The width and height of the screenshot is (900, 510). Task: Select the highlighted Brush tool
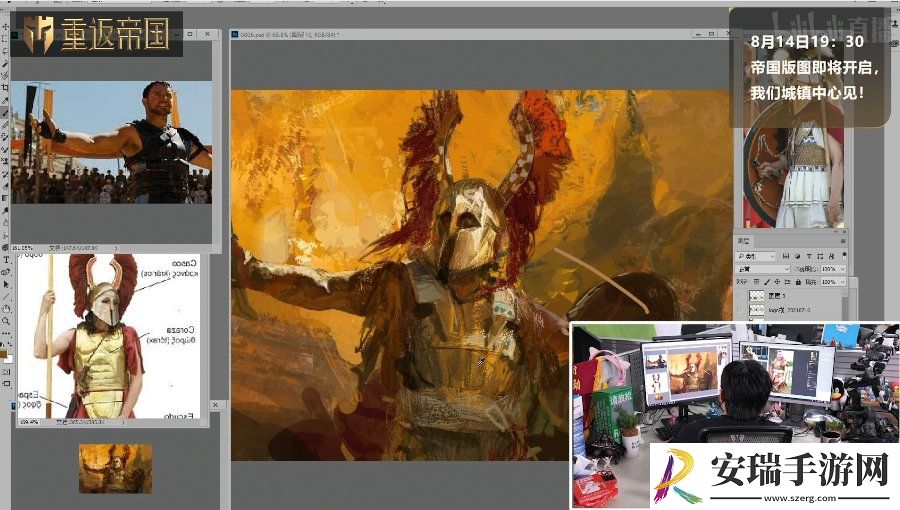click(6, 112)
